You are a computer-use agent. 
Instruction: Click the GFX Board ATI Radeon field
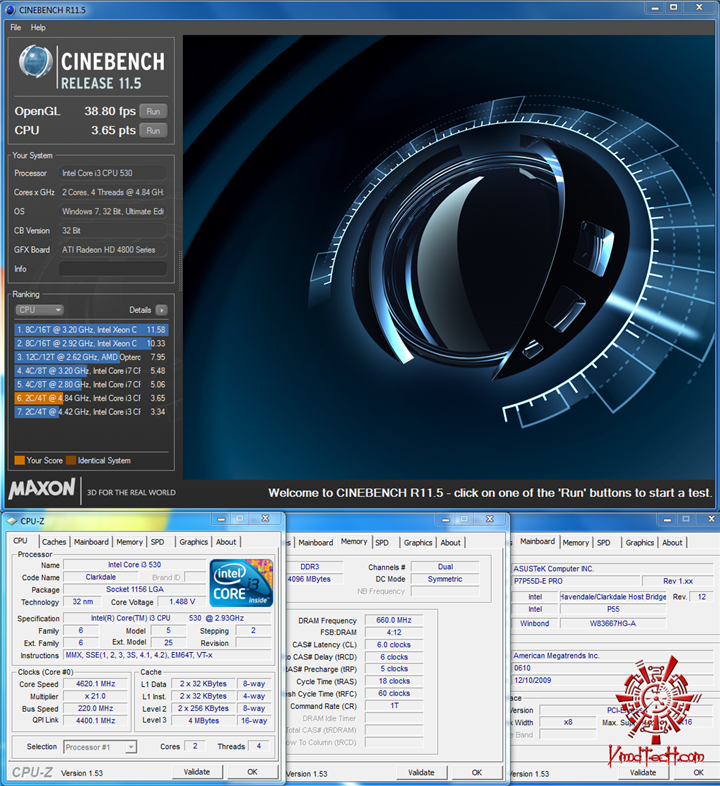[x=113, y=250]
